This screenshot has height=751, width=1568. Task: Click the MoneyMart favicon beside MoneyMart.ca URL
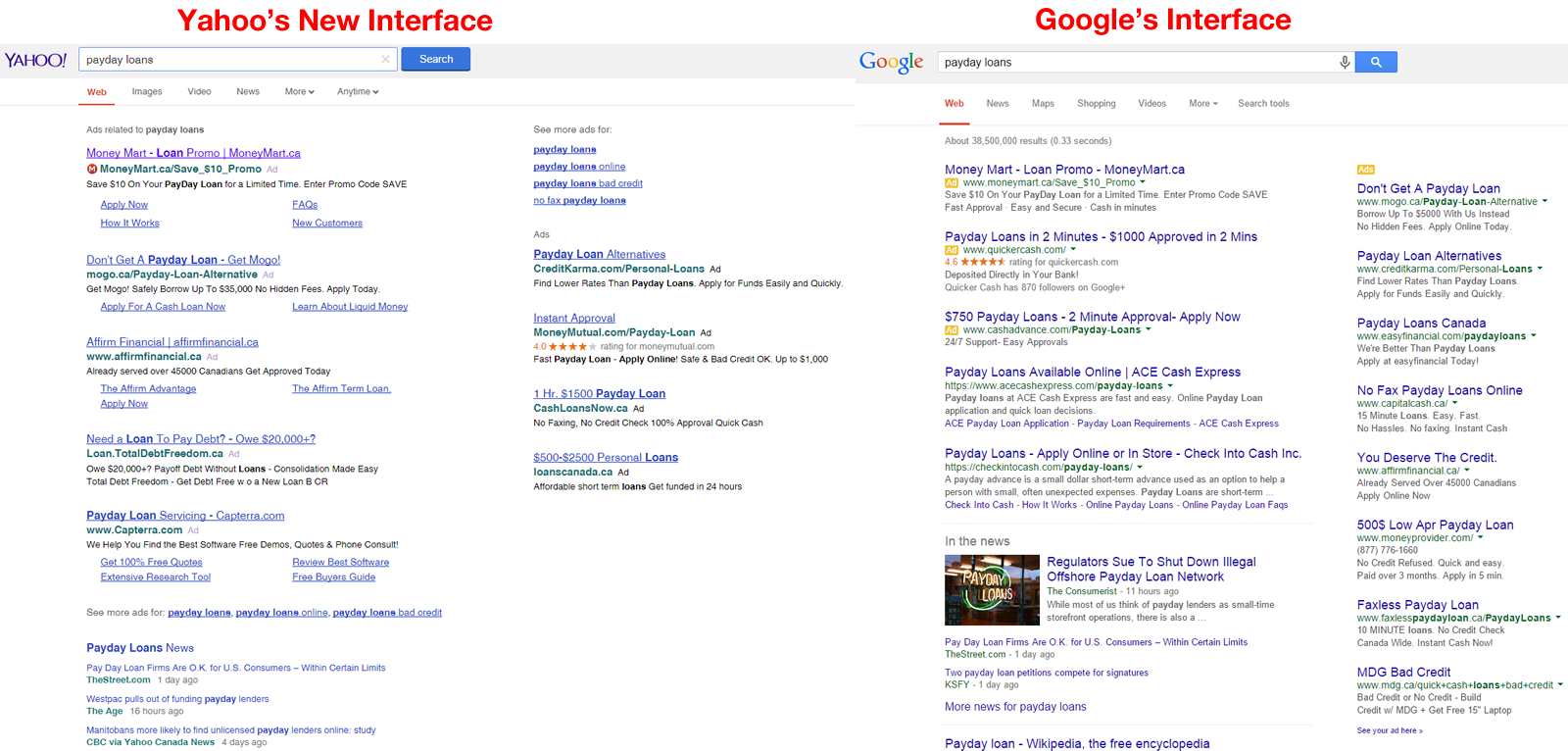coord(92,169)
